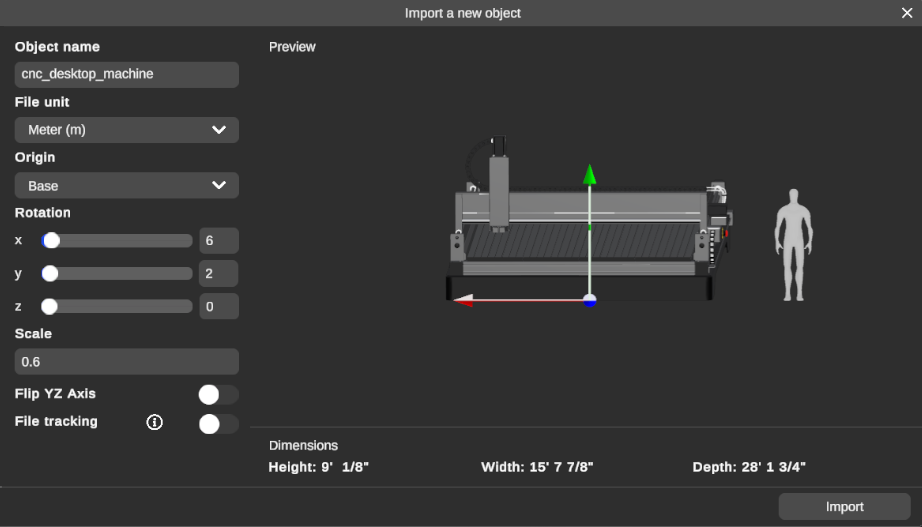Click the blue origin point in preview
Viewport: 922px width, 527px height.
pyautogui.click(x=590, y=300)
